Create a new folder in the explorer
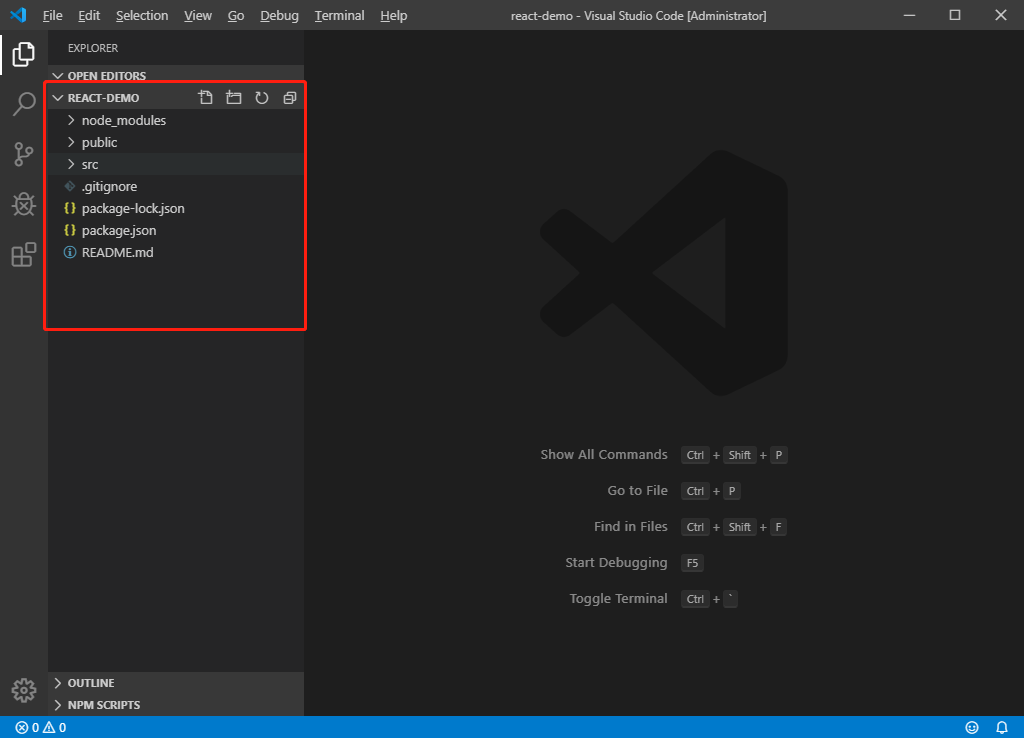1024x738 pixels. click(233, 97)
